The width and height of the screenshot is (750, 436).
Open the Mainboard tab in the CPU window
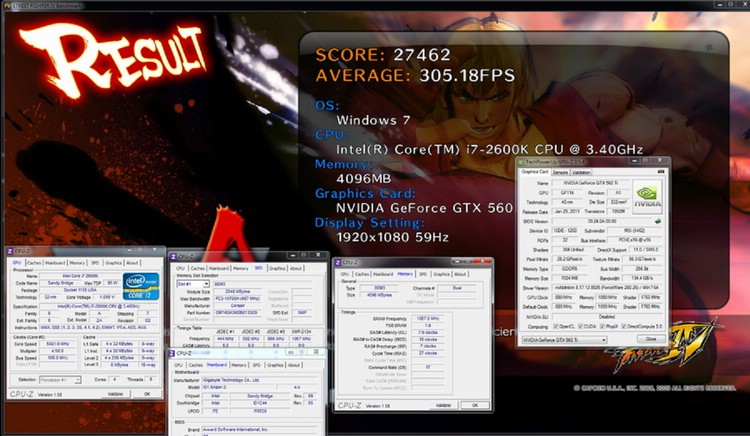point(55,263)
